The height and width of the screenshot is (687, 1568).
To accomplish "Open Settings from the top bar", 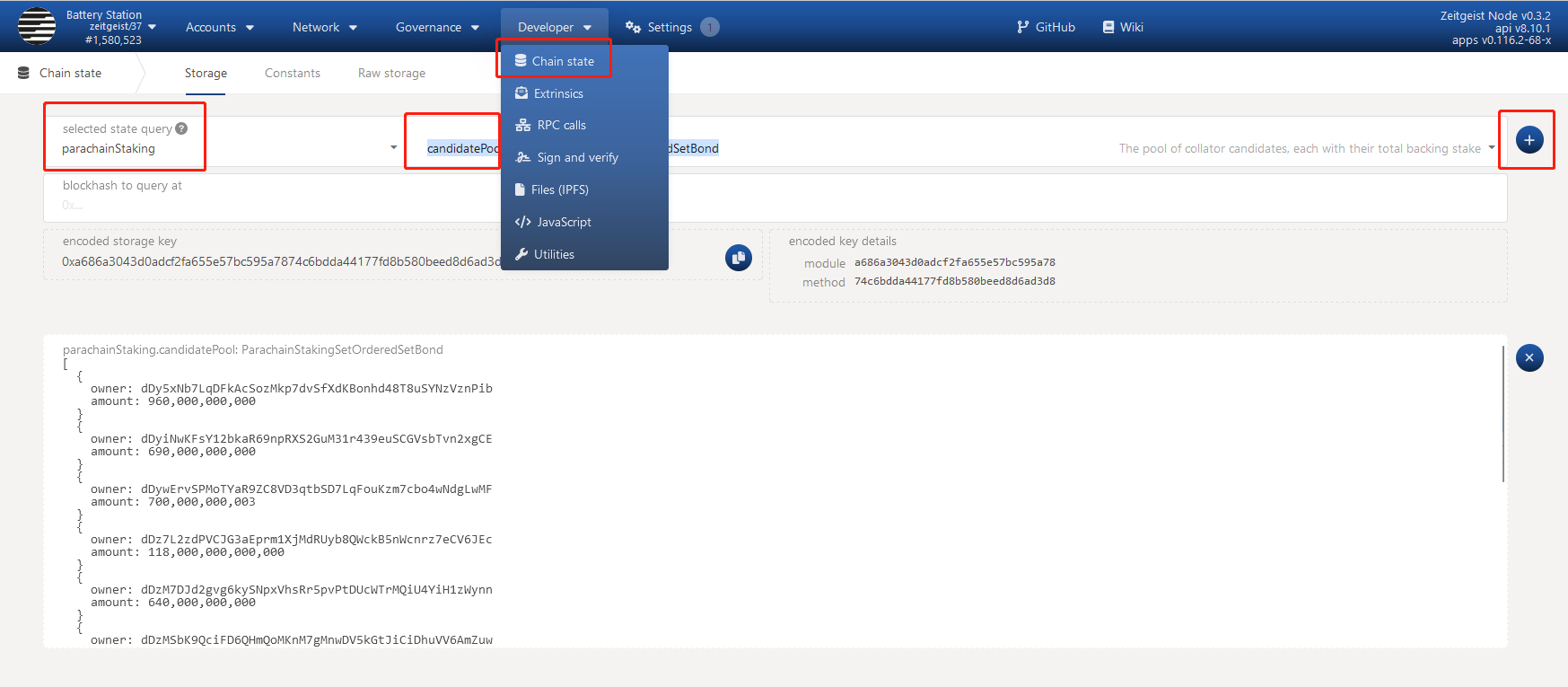I will coord(660,27).
